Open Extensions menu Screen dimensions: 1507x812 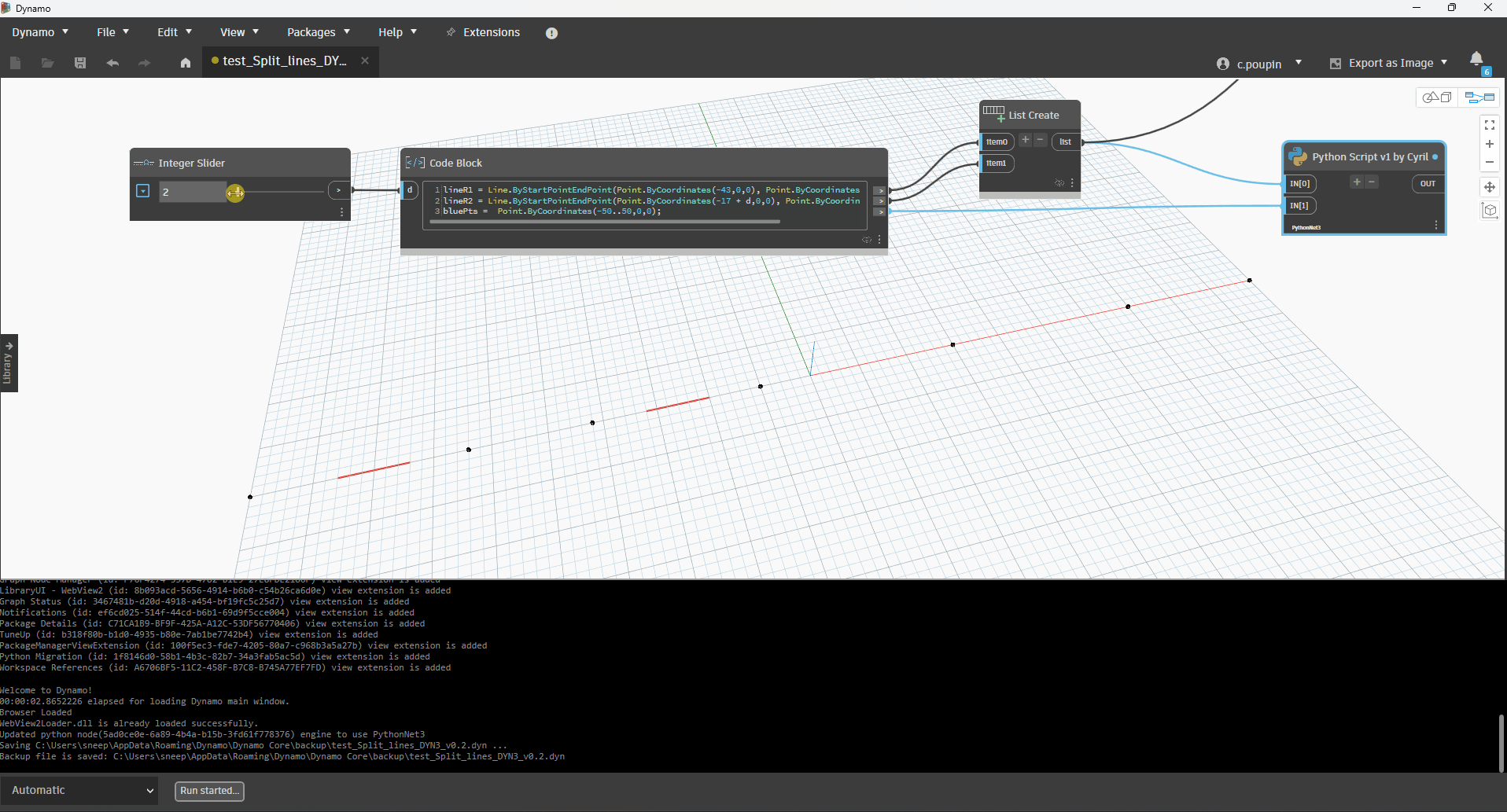[x=483, y=32]
